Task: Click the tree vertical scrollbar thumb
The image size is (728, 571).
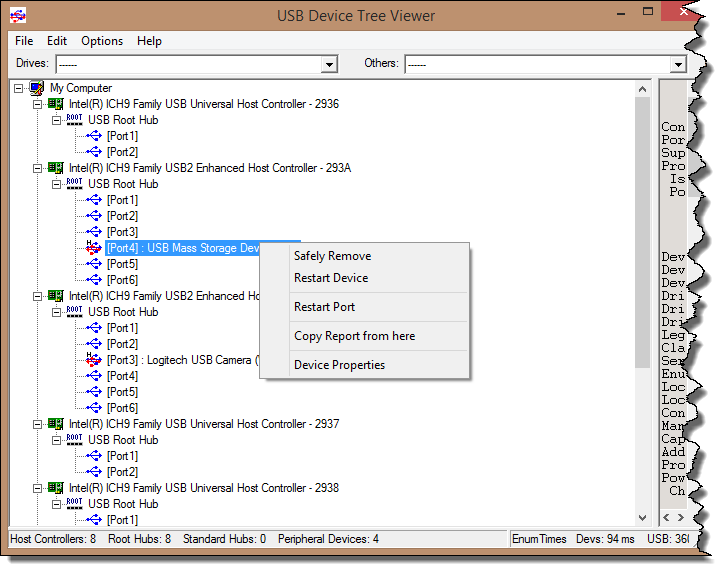Action: coord(643,232)
